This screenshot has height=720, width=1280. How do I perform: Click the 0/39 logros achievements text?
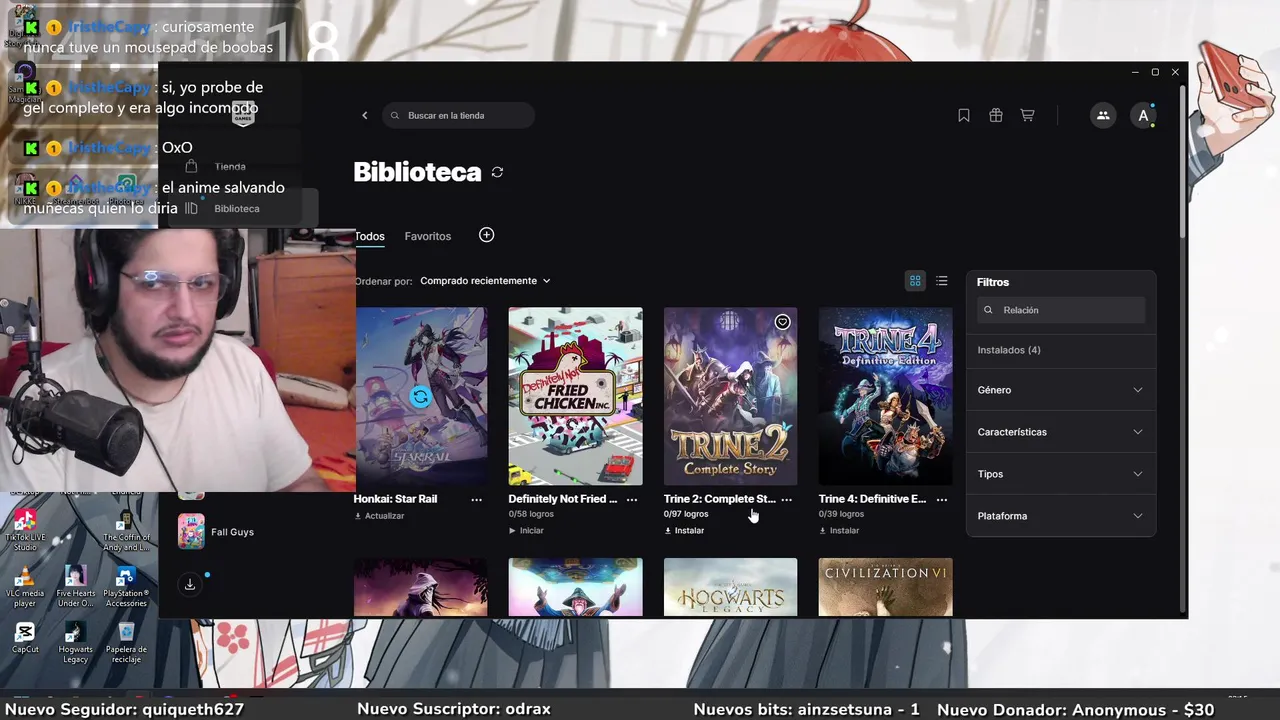(841, 514)
